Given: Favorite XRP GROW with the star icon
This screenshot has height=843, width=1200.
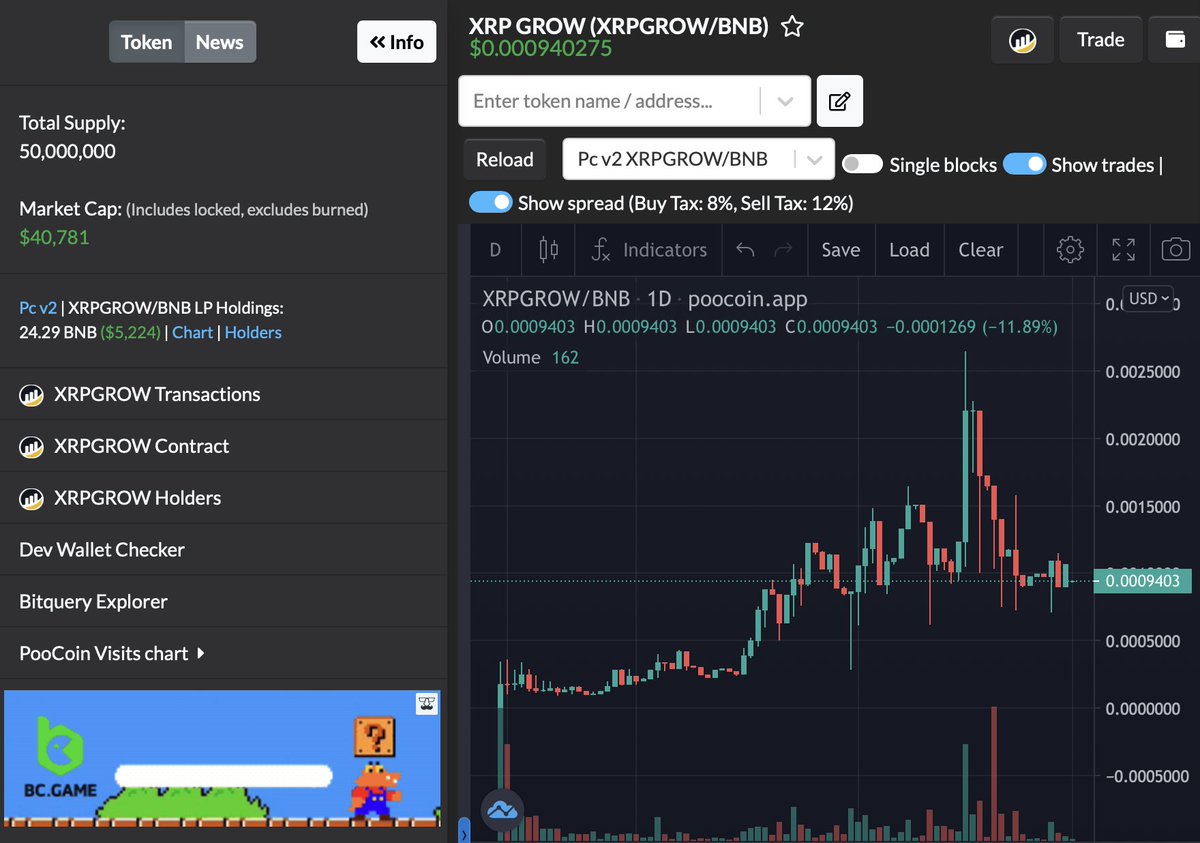Looking at the screenshot, I should pyautogui.click(x=792, y=27).
